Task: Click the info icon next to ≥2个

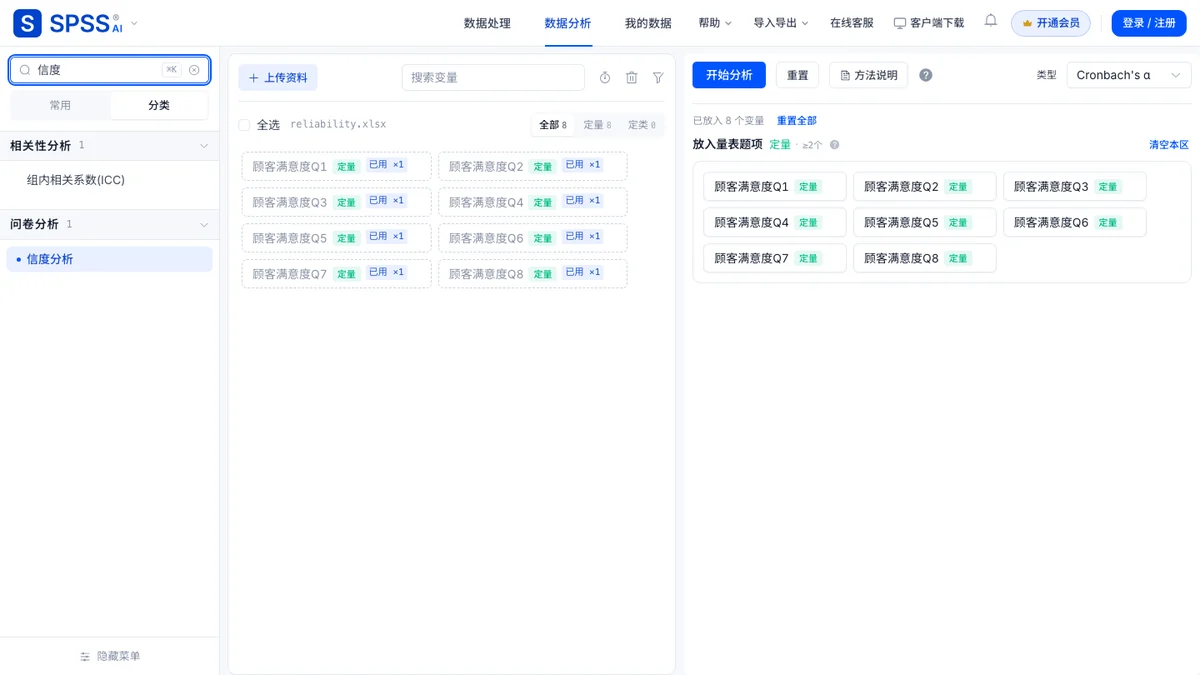Action: 835,145
